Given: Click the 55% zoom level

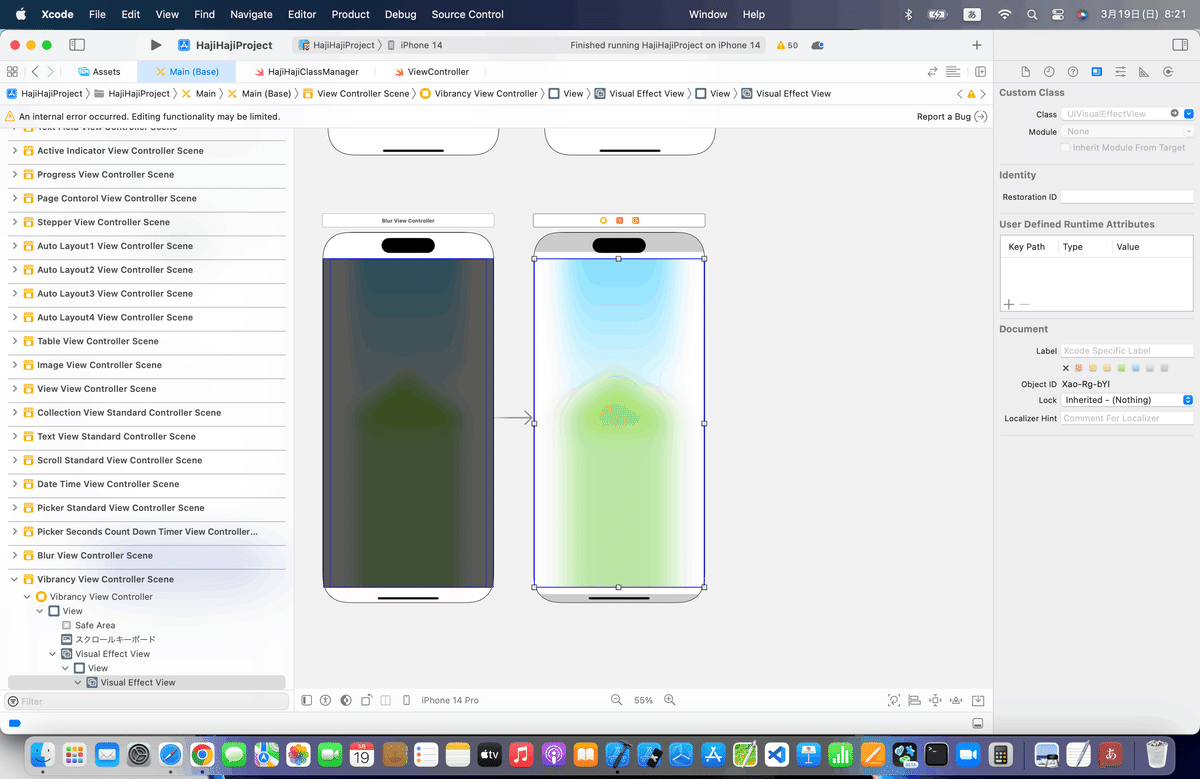Looking at the screenshot, I should click(644, 700).
